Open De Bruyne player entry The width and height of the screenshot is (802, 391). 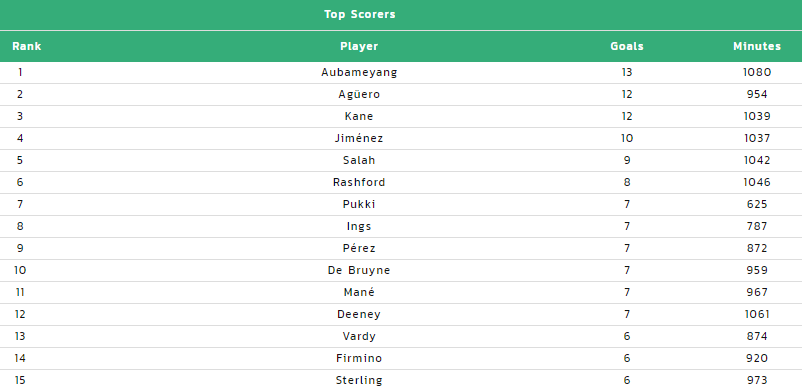(x=359, y=271)
